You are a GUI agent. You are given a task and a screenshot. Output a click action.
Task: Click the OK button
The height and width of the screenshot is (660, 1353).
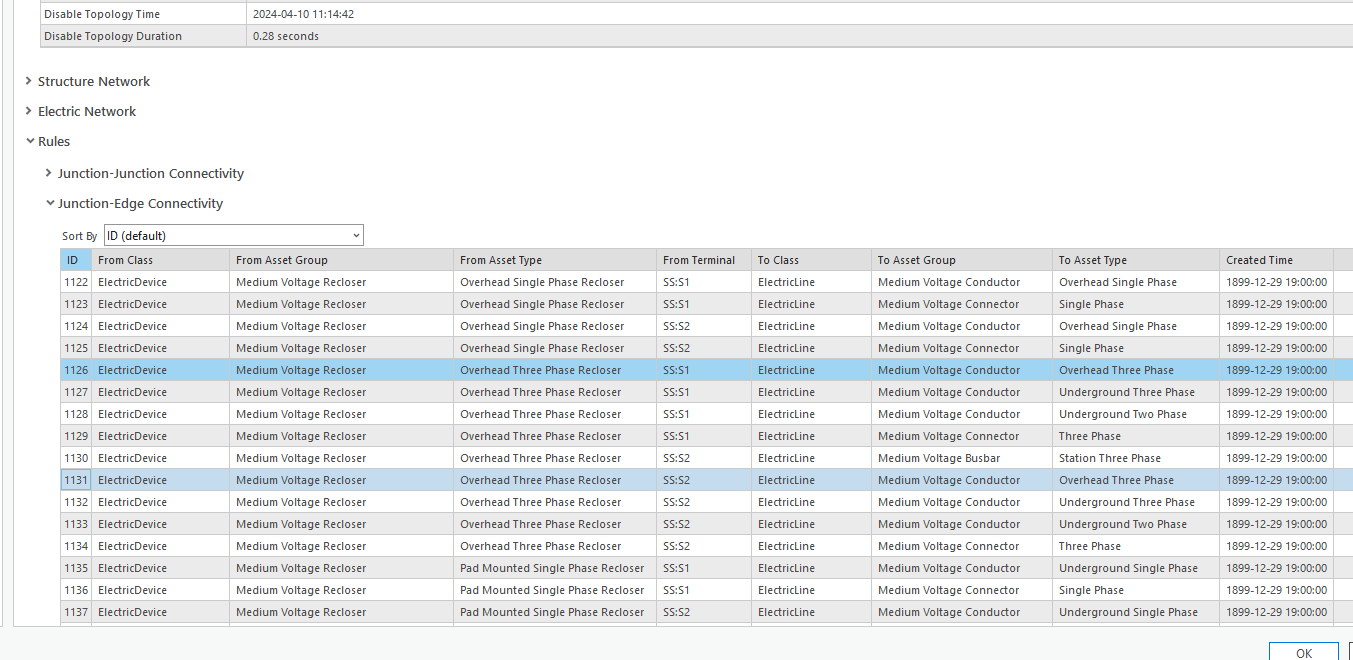[x=1302, y=651]
